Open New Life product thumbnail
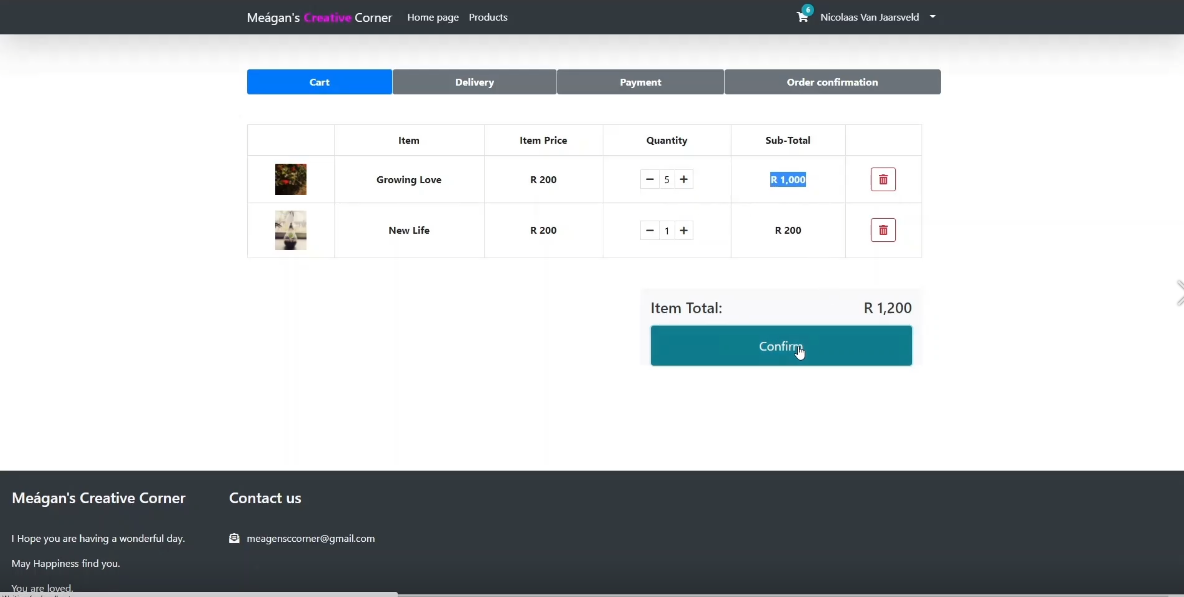The height and width of the screenshot is (597, 1184). tap(291, 230)
